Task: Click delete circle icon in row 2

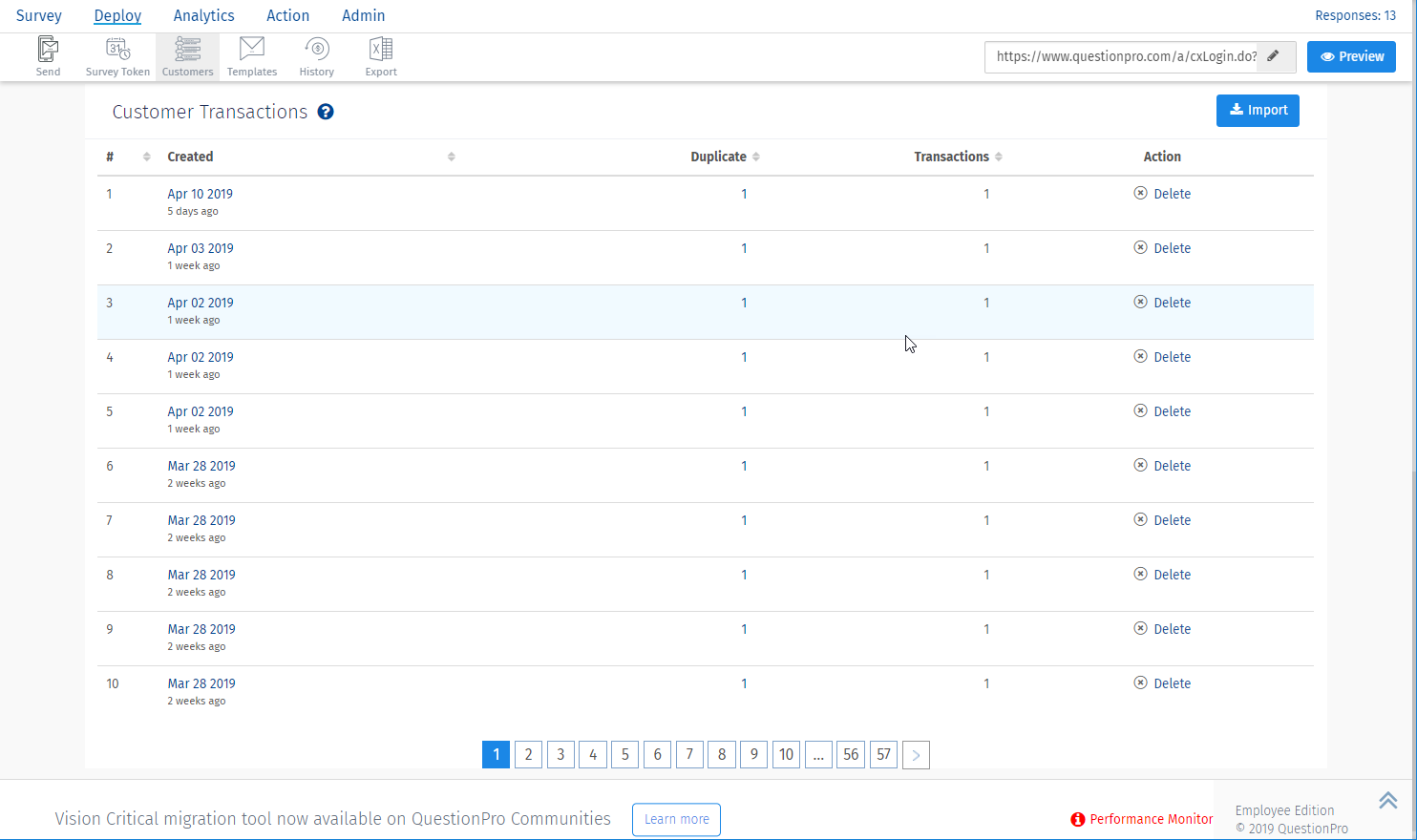Action: coord(1140,247)
